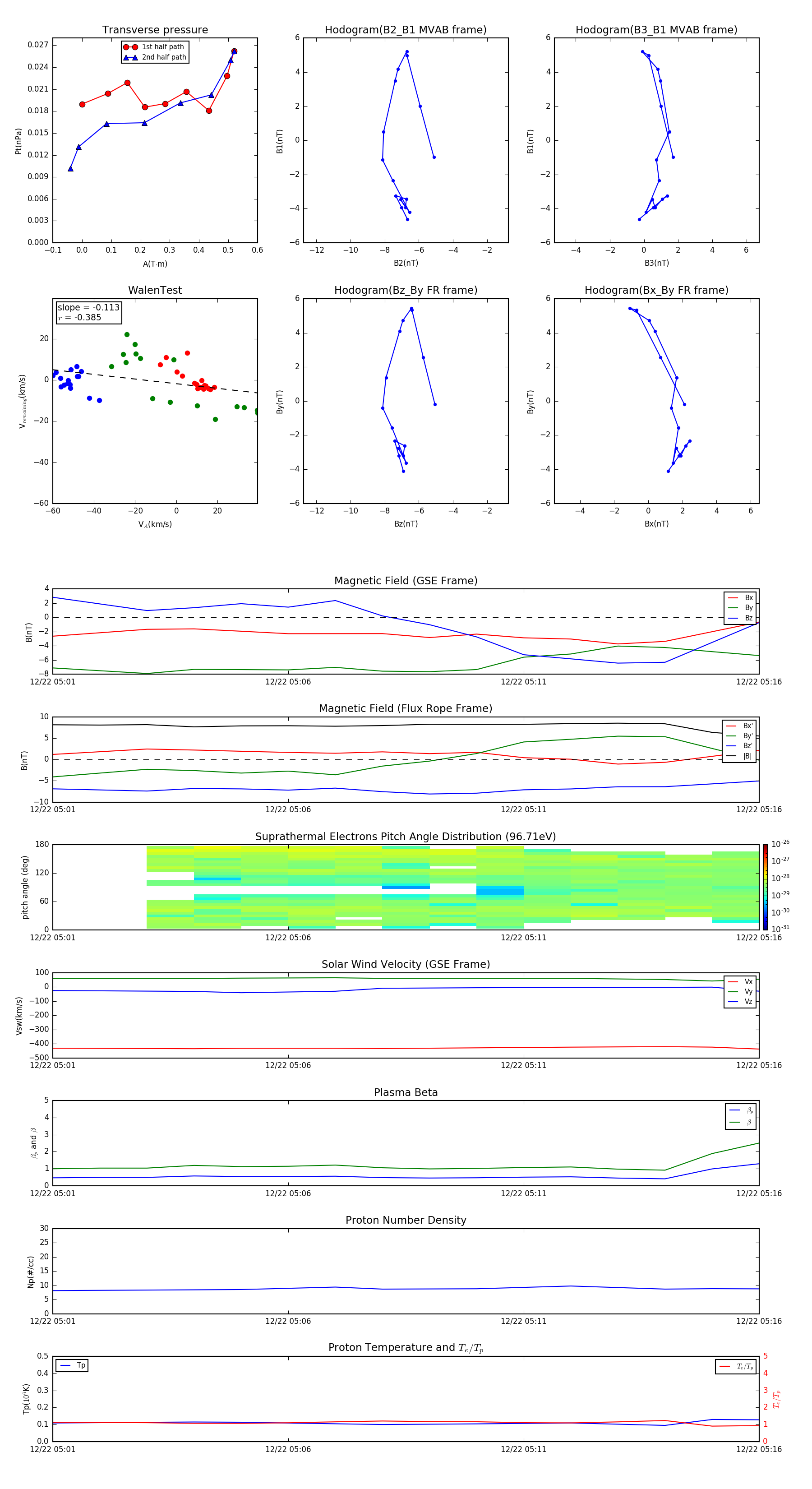
Task: Click the 'Pt(nPa)' y-axis label
Action: coord(18,141)
